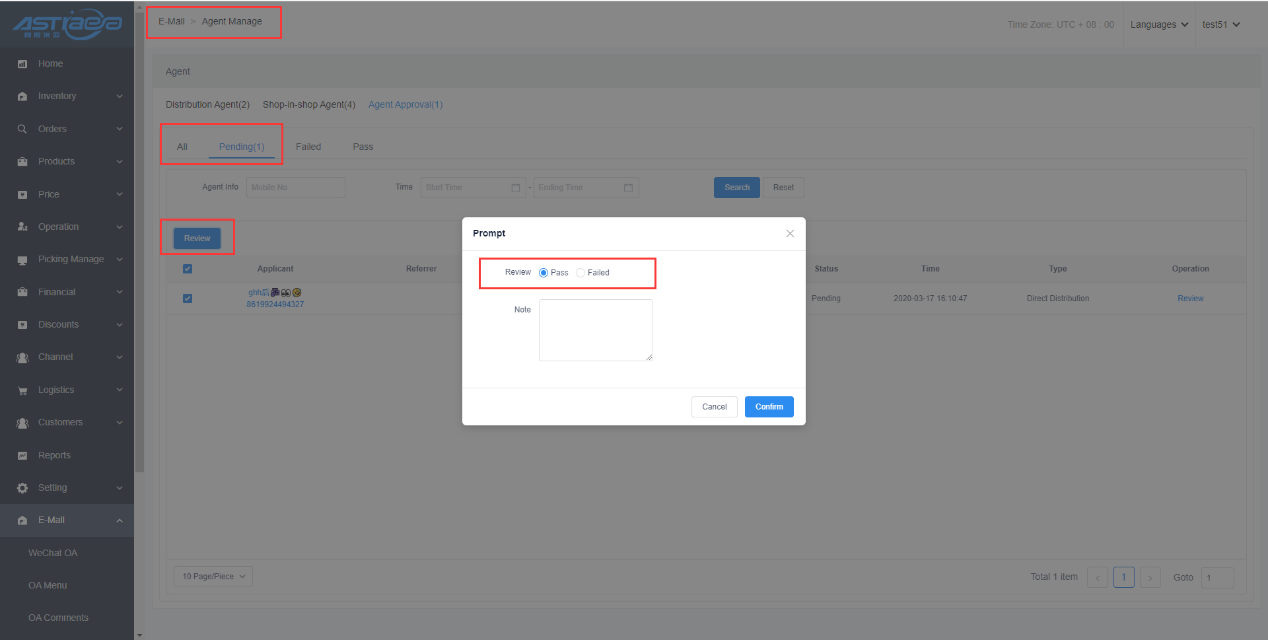Click the Home icon in sidebar
This screenshot has width=1268, height=640.
pos(22,64)
